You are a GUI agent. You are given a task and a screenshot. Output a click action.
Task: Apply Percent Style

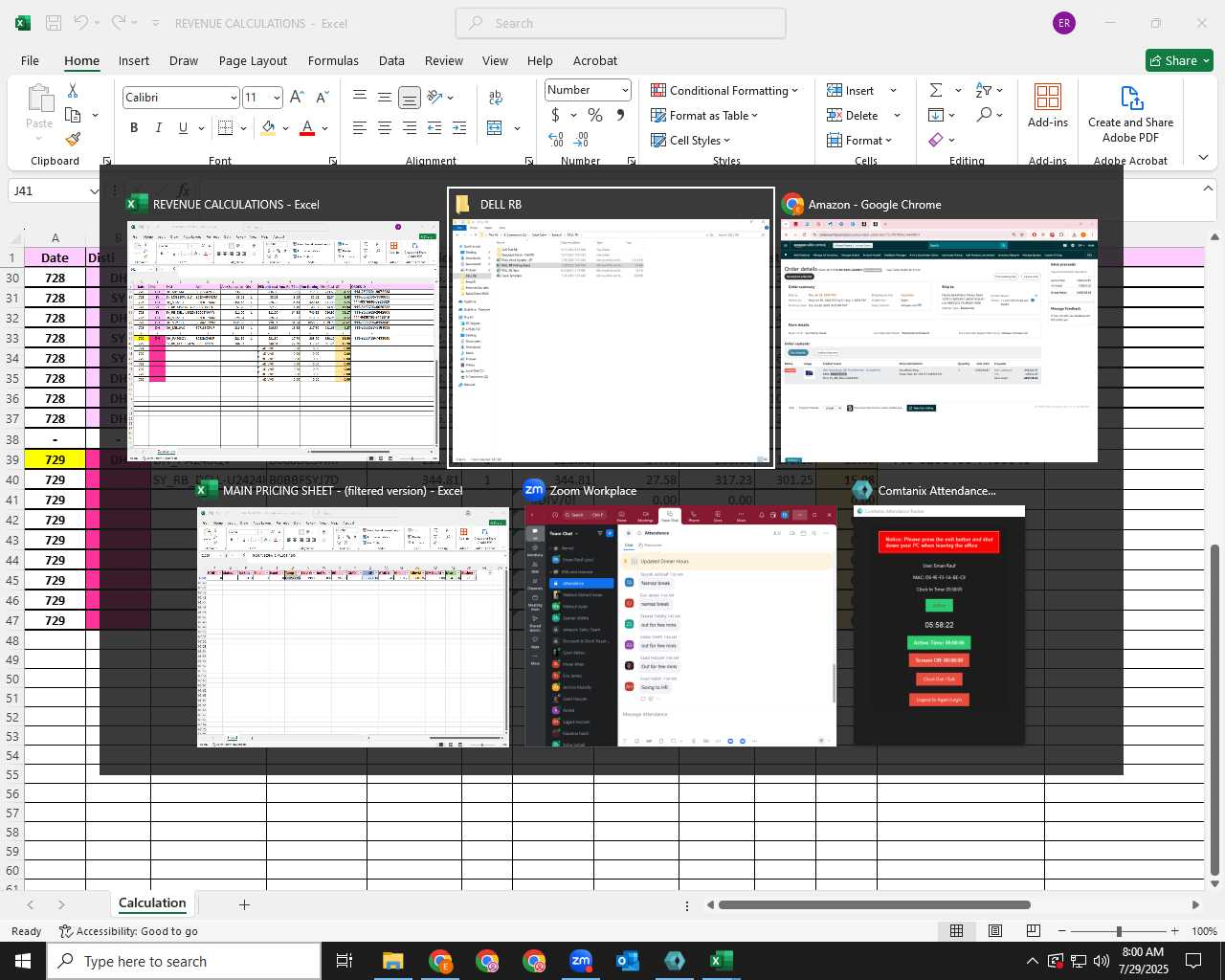595,115
